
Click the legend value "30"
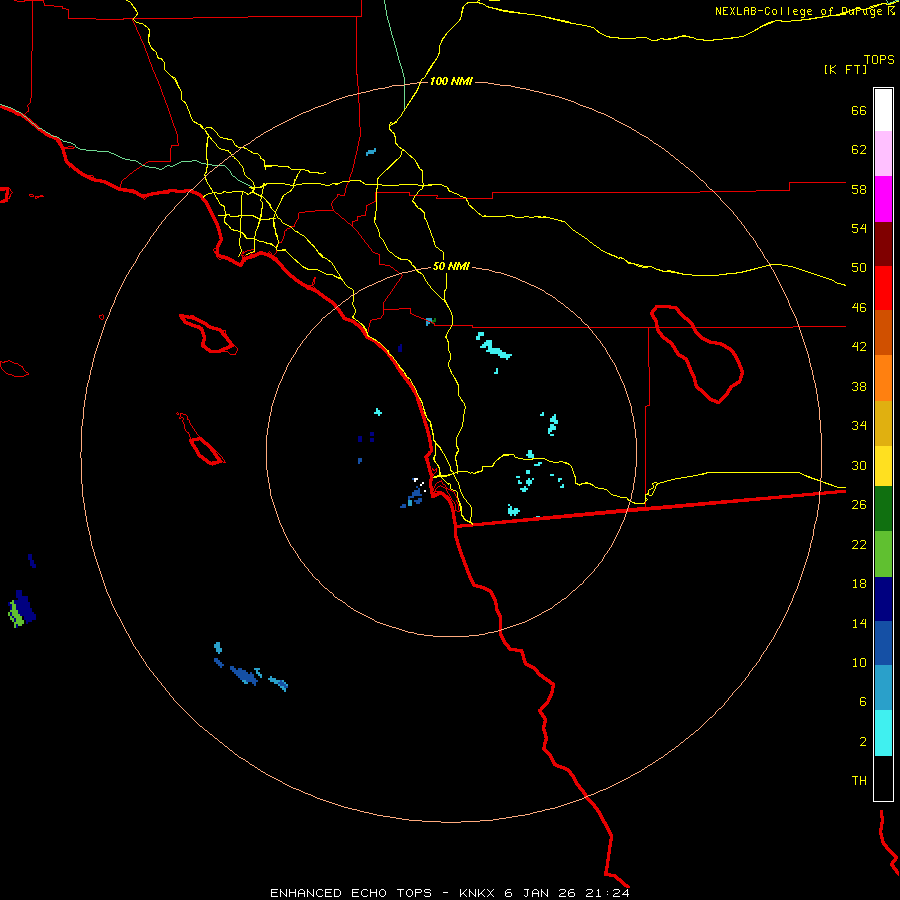[859, 465]
